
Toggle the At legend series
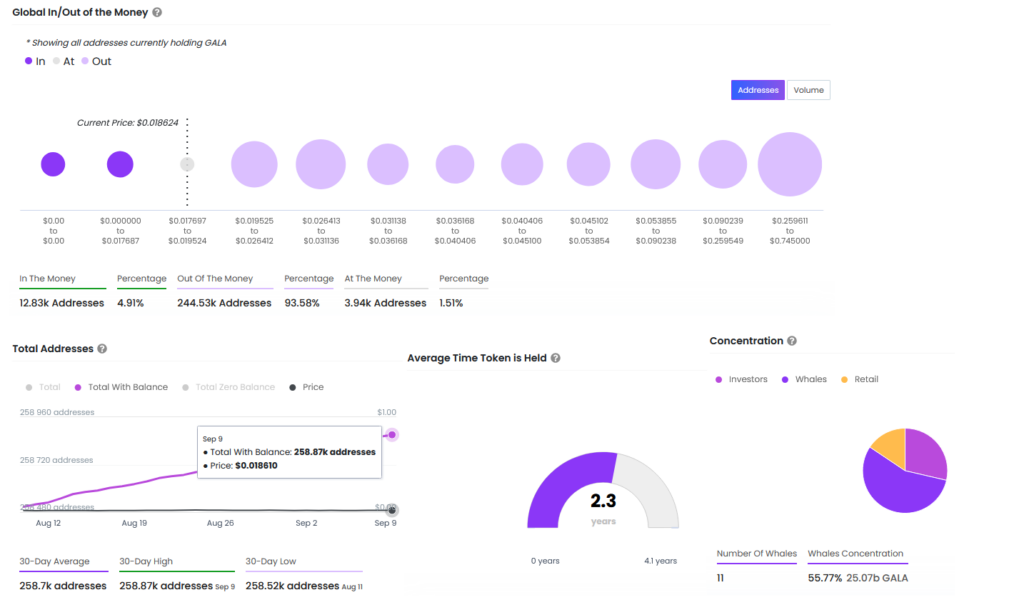pyautogui.click(x=63, y=61)
